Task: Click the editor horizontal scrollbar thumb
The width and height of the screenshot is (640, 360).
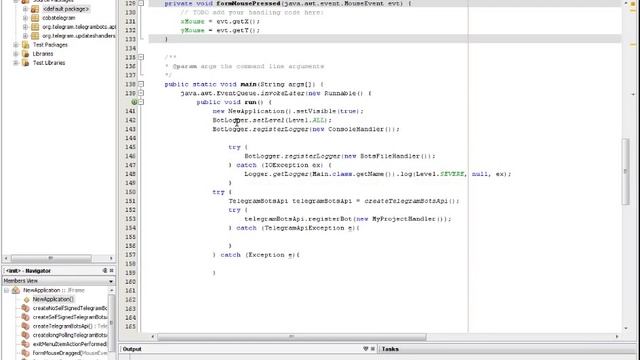Action: pyautogui.click(x=292, y=337)
